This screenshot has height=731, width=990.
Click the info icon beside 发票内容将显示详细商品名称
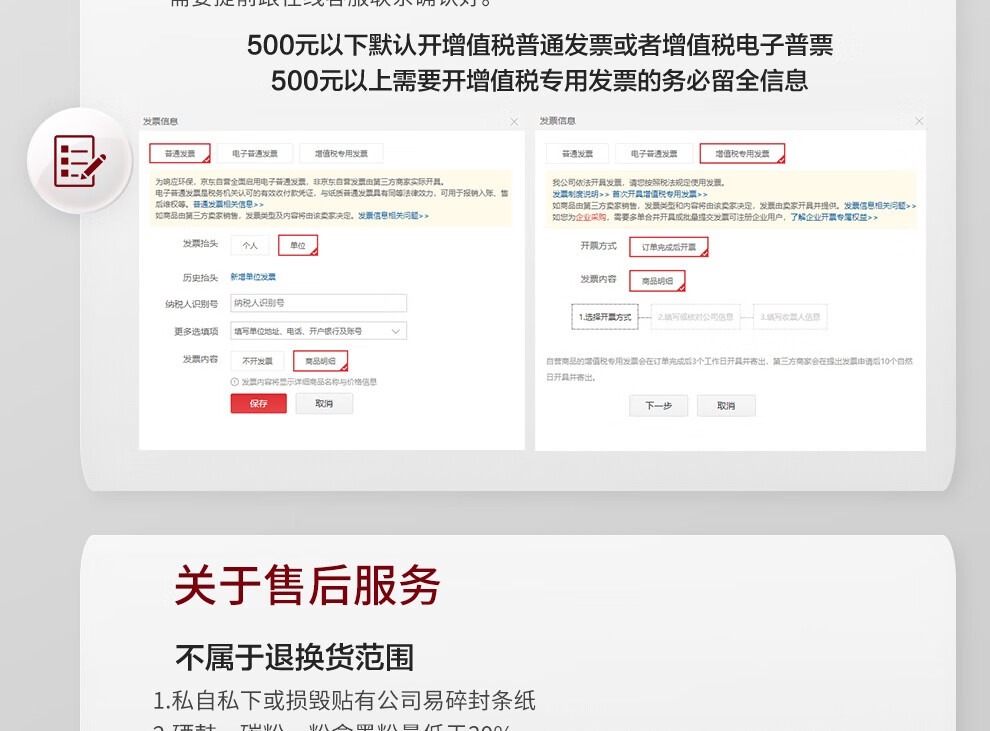(235, 382)
